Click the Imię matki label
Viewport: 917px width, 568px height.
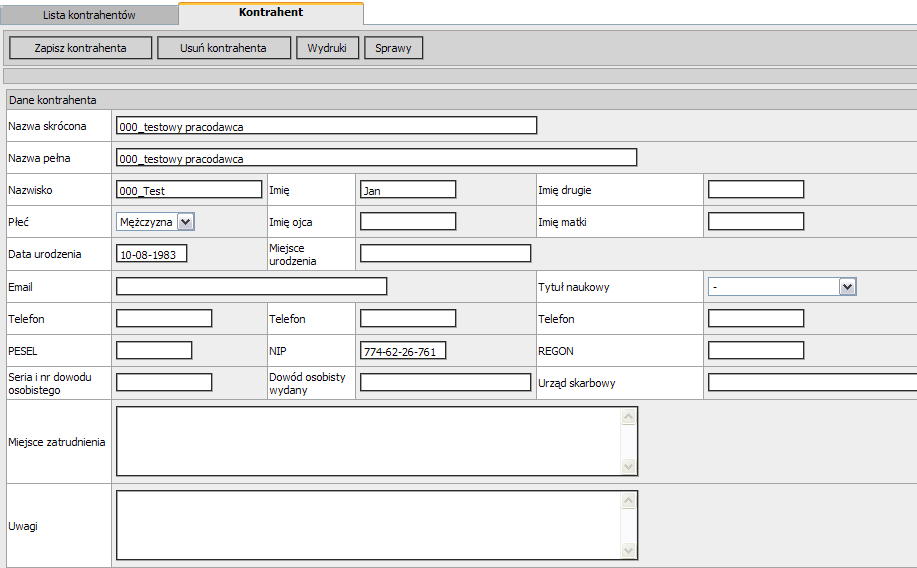tap(562, 222)
